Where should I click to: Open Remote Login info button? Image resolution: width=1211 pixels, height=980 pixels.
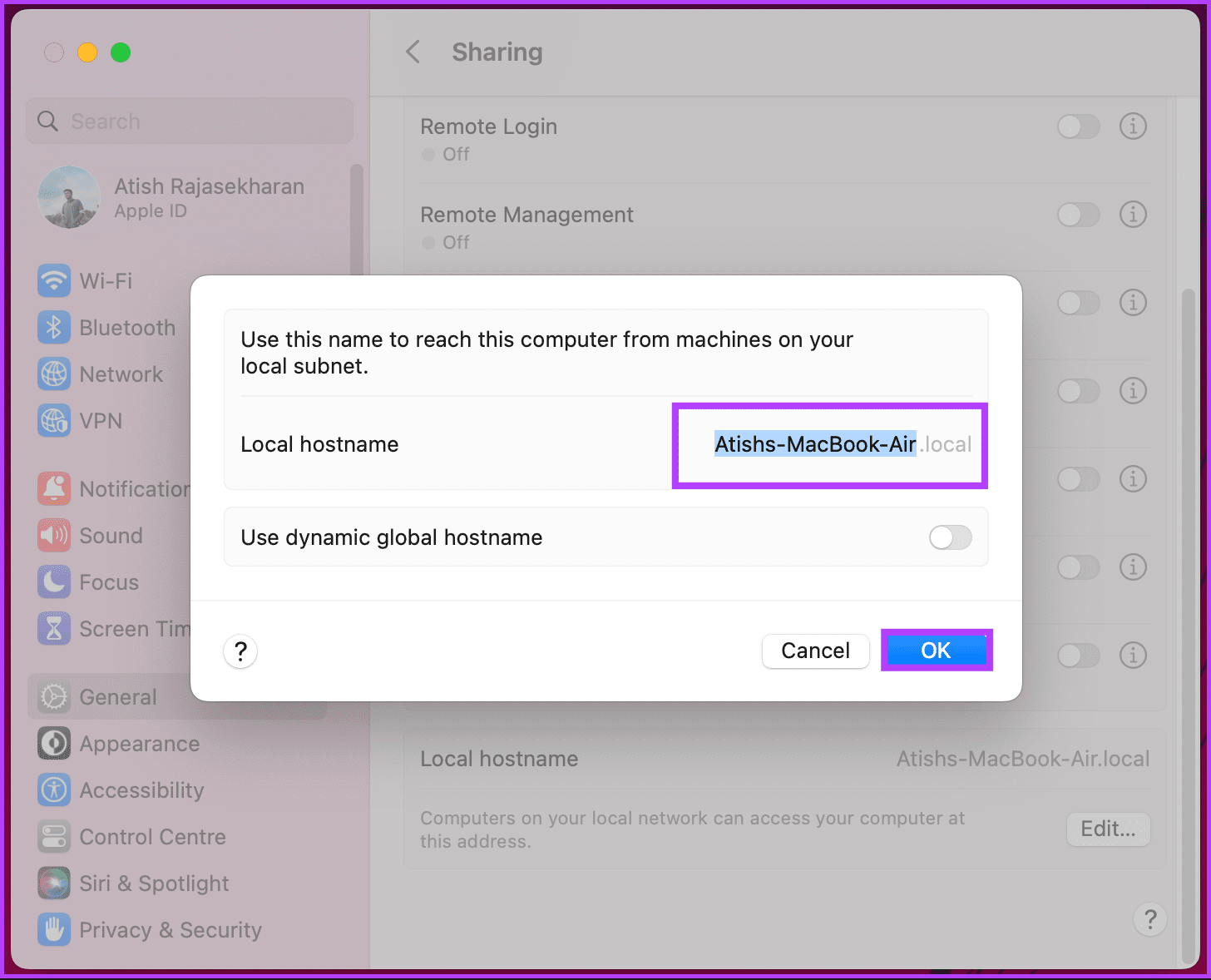coord(1133,126)
